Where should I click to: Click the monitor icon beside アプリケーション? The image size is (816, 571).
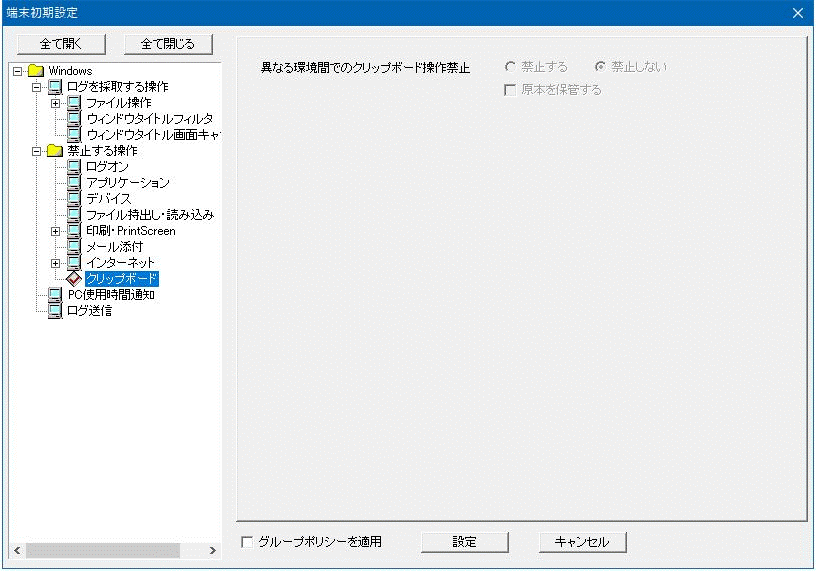pos(74,183)
